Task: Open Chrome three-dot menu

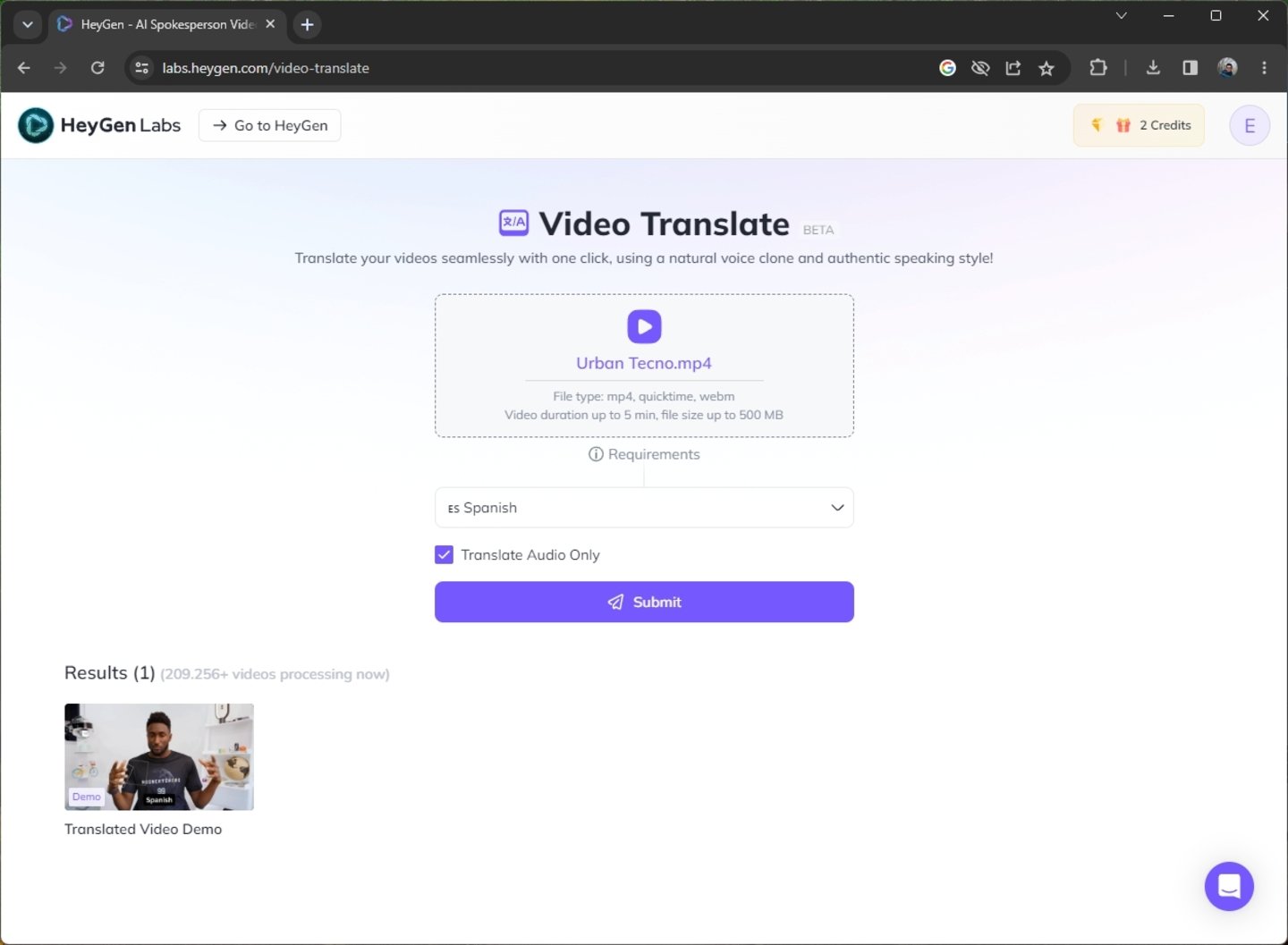Action: point(1264,68)
